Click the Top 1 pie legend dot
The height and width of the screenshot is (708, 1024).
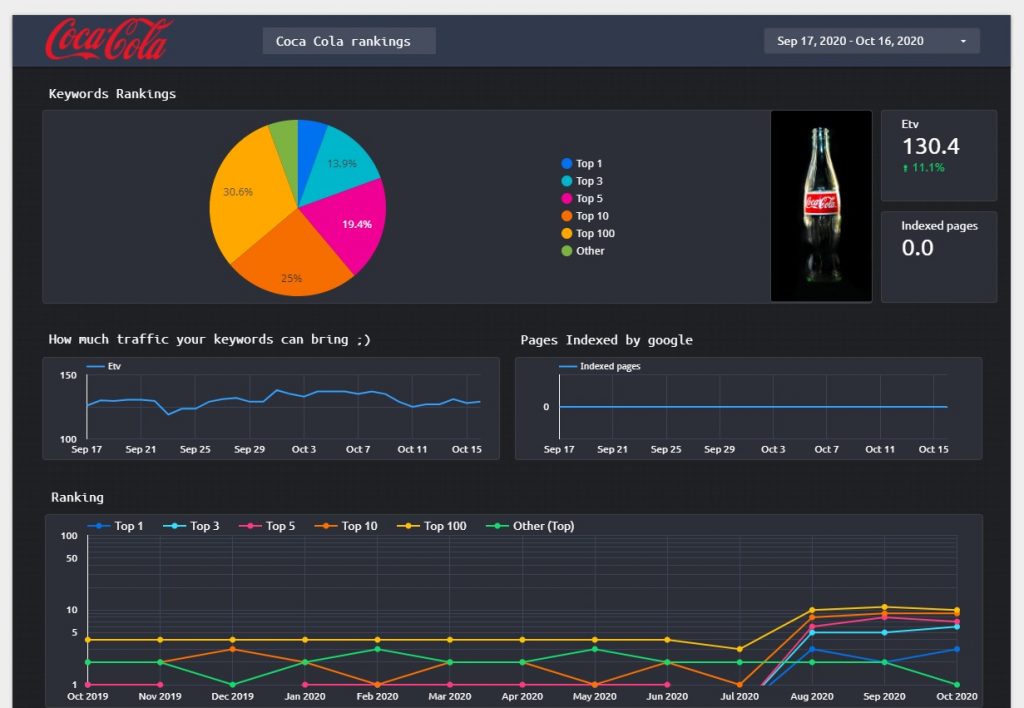[x=566, y=163]
